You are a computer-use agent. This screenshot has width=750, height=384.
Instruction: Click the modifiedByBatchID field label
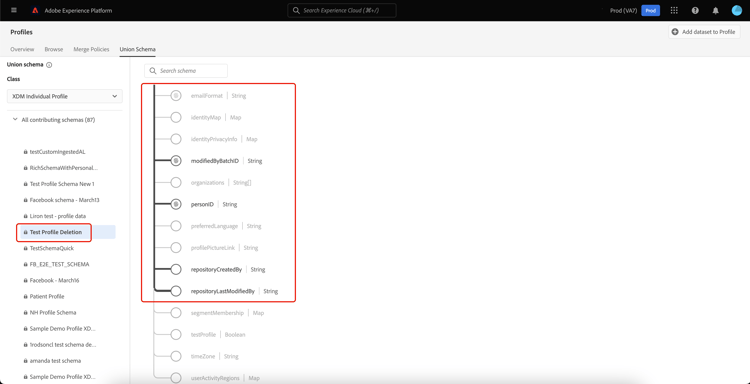(215, 161)
